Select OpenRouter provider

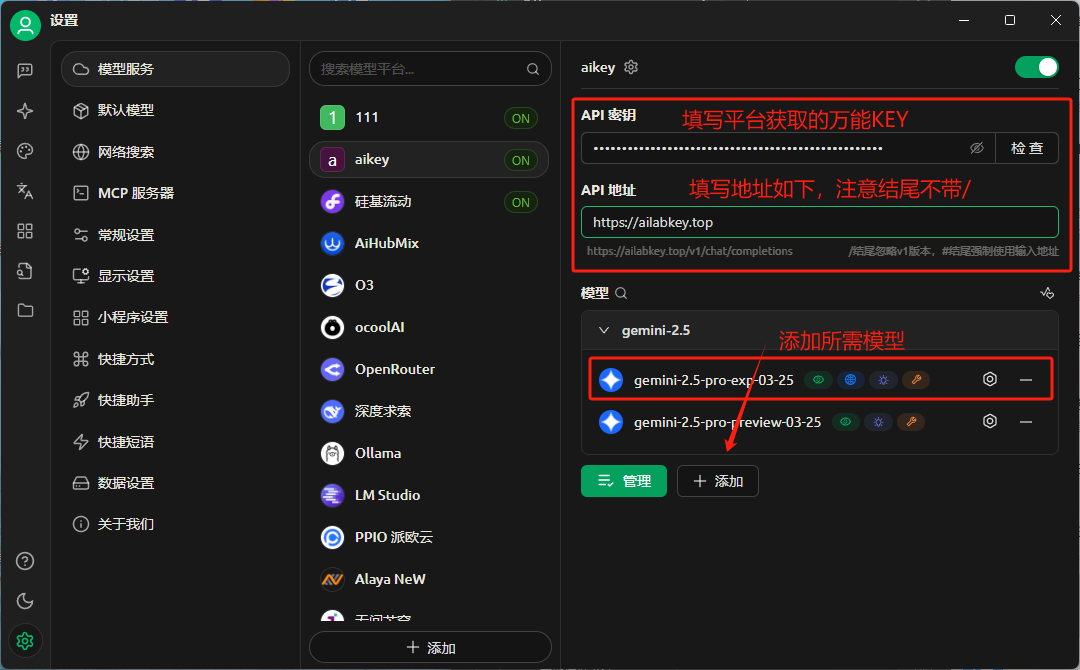429,369
